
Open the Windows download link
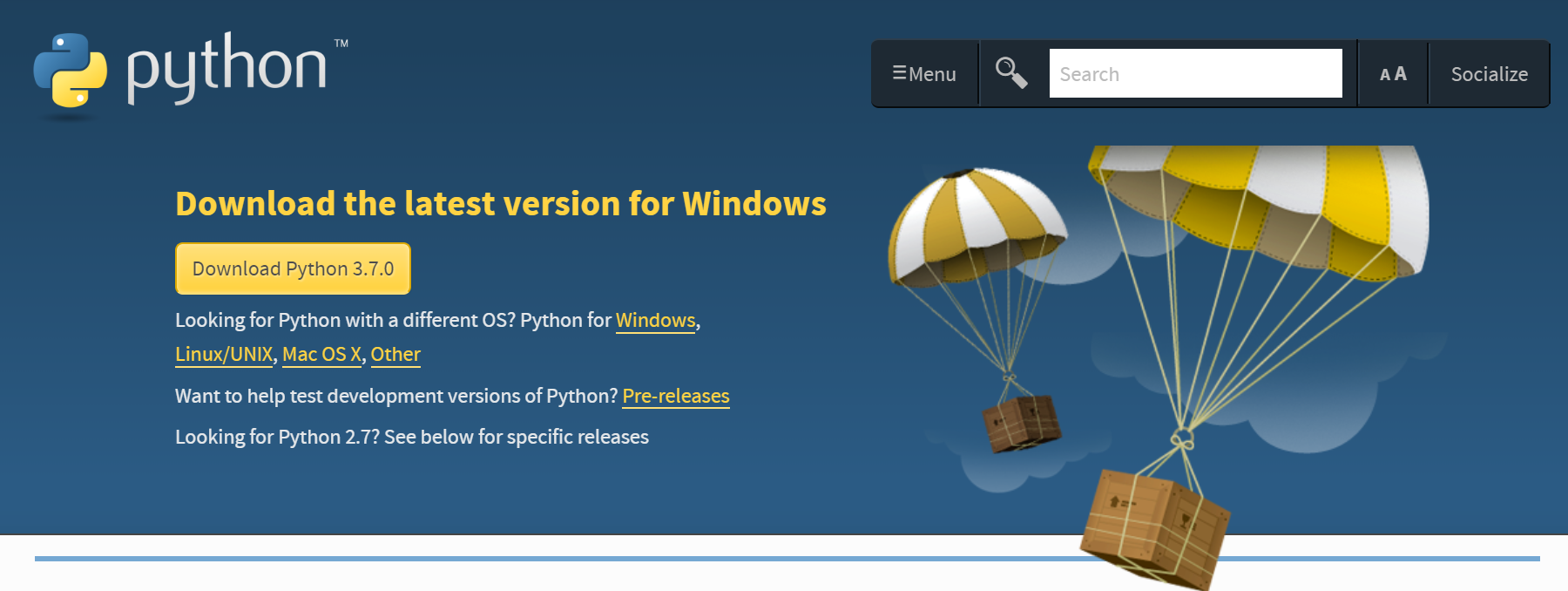[x=656, y=321]
